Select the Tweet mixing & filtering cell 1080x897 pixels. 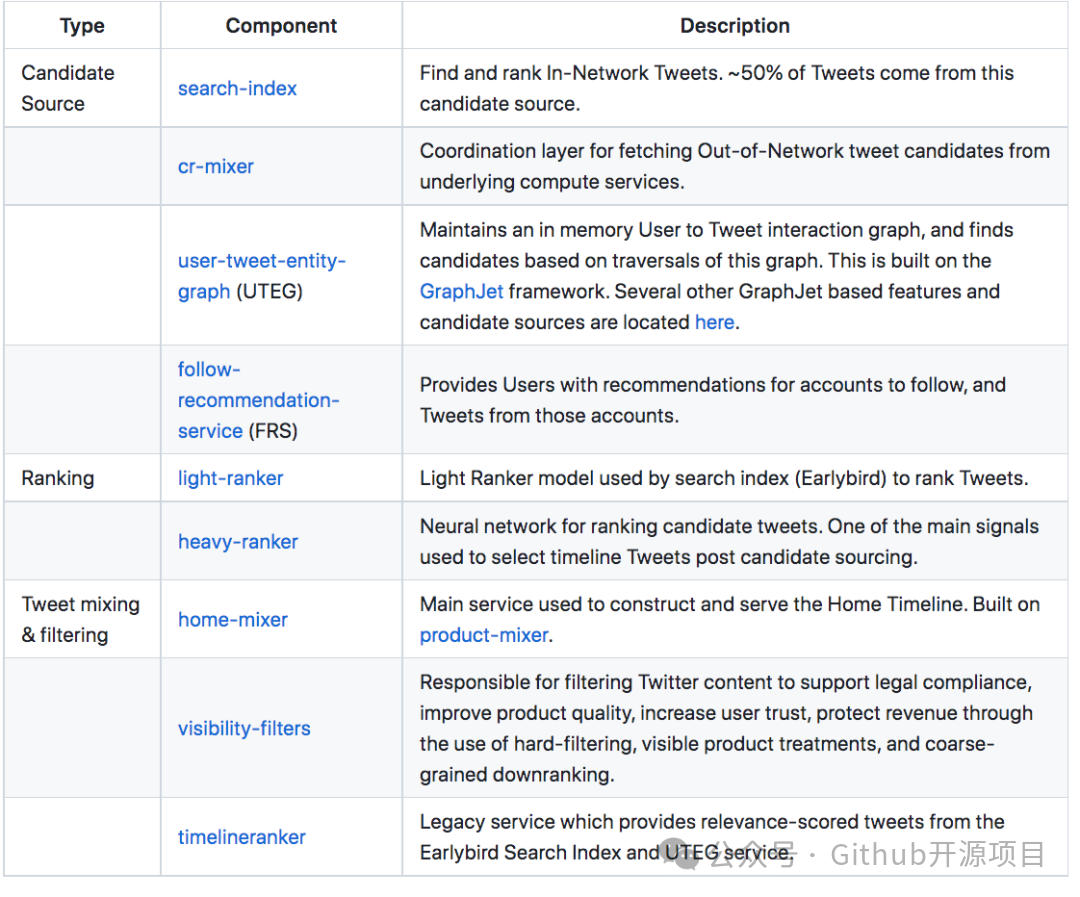point(80,619)
